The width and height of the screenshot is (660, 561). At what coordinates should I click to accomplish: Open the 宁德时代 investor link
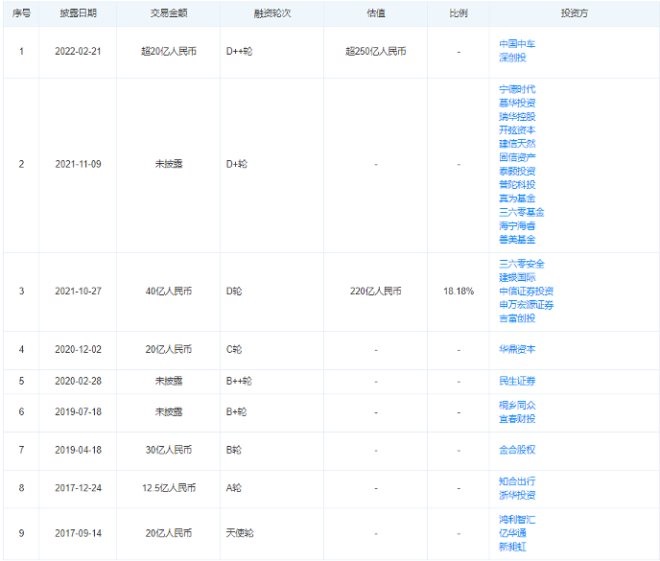pyautogui.click(x=517, y=89)
